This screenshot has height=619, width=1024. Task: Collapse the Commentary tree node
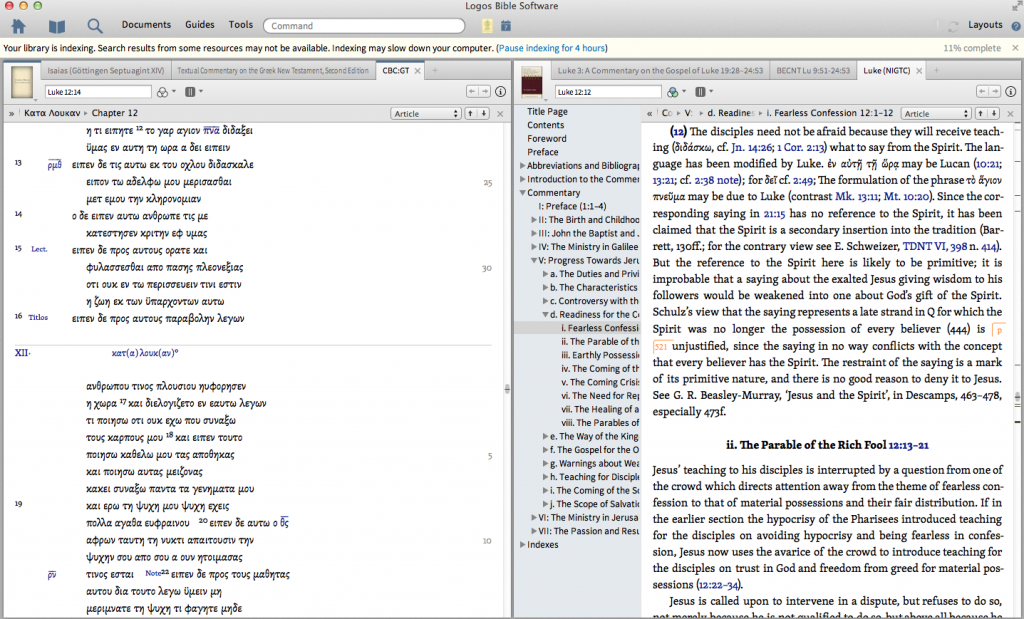click(522, 193)
